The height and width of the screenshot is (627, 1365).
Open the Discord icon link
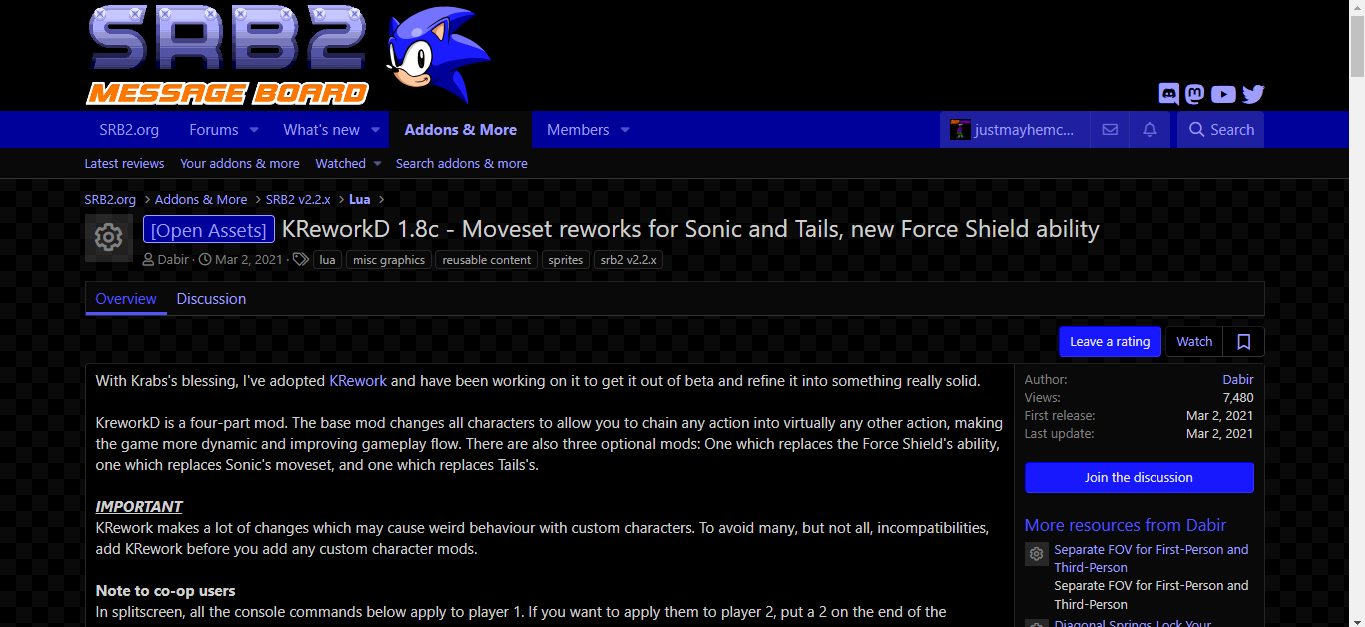(x=1168, y=94)
